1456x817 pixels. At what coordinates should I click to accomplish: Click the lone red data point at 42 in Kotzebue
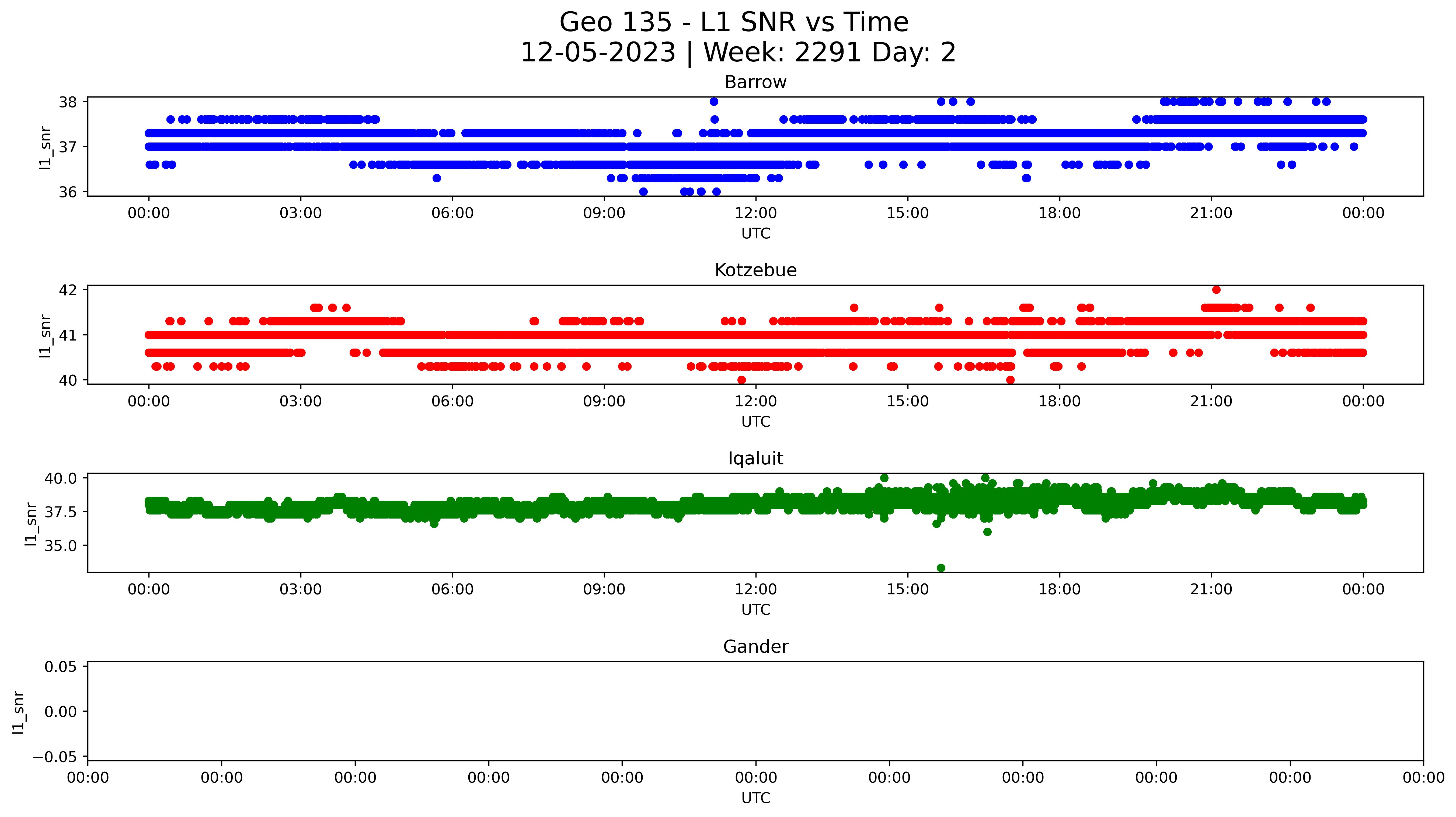[x=1216, y=290]
